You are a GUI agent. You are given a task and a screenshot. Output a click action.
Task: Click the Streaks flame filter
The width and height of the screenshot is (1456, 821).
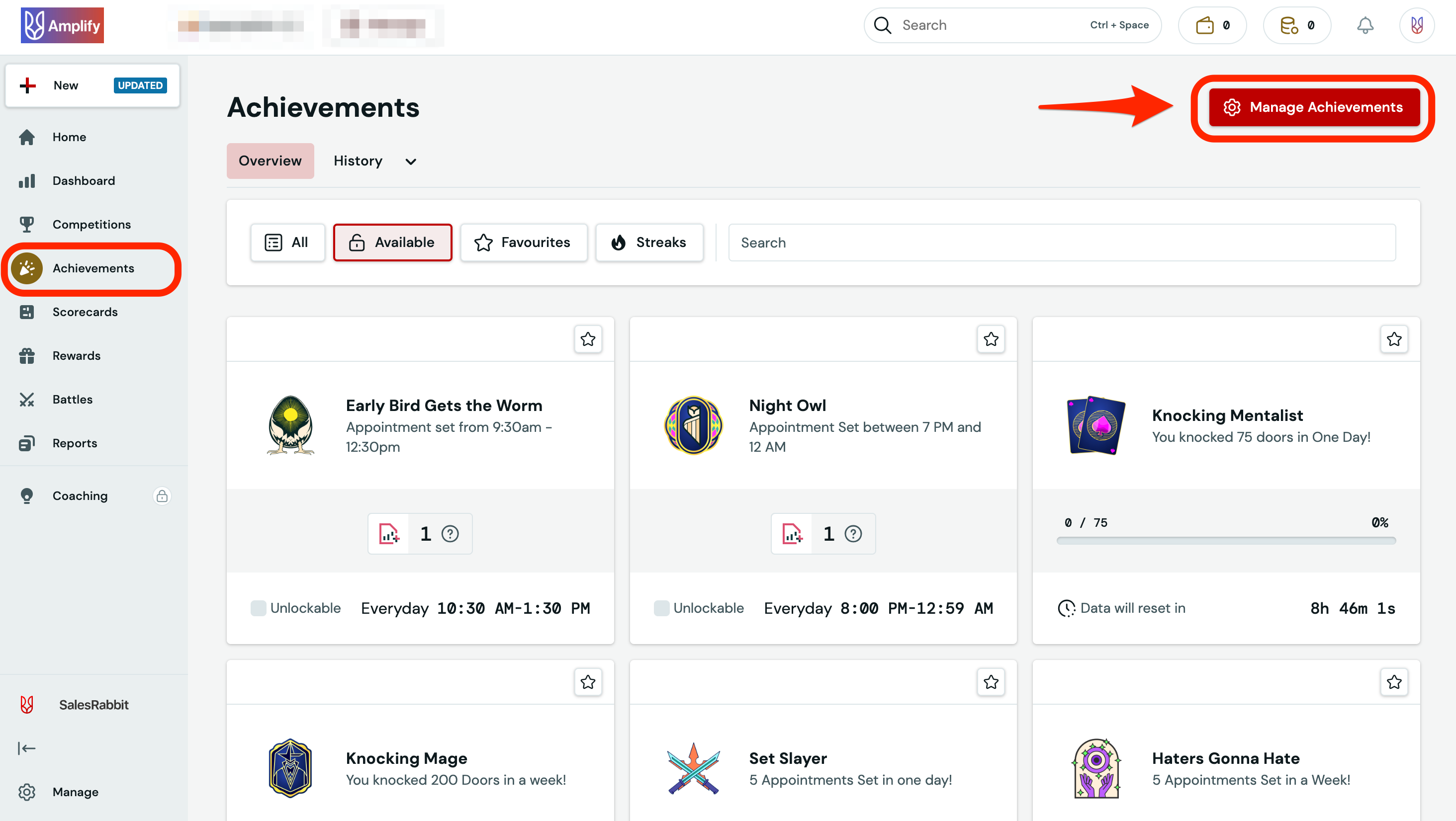point(649,243)
